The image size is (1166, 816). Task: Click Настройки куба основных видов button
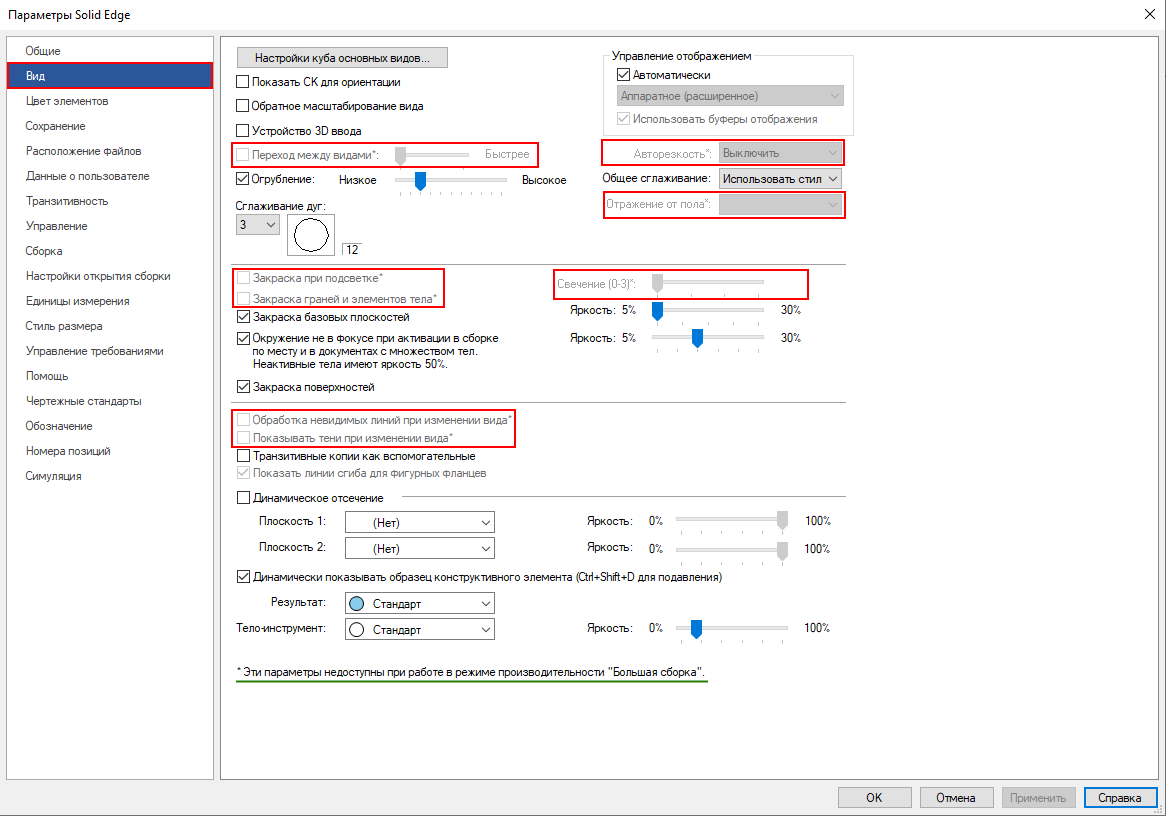pyautogui.click(x=342, y=58)
